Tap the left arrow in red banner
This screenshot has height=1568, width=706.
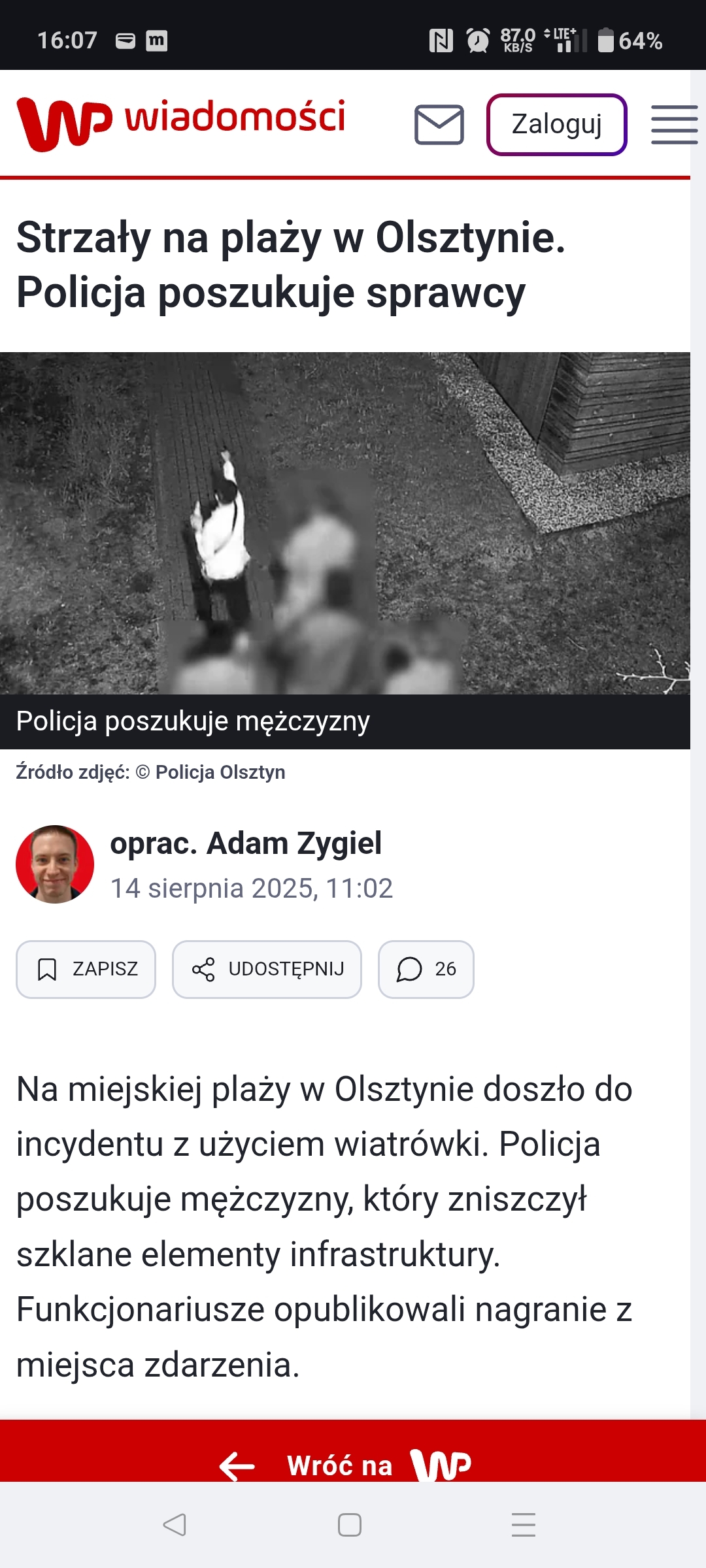[x=237, y=1466]
